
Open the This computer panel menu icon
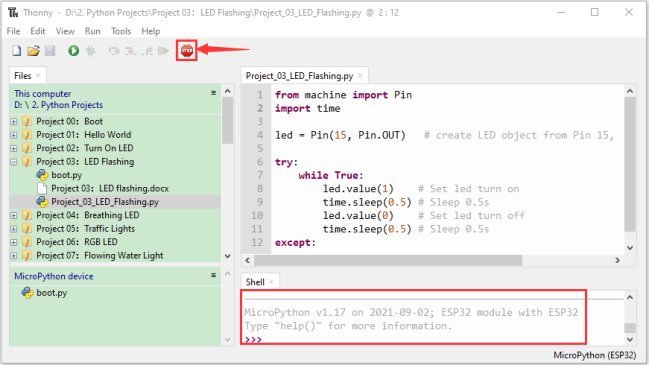click(213, 93)
